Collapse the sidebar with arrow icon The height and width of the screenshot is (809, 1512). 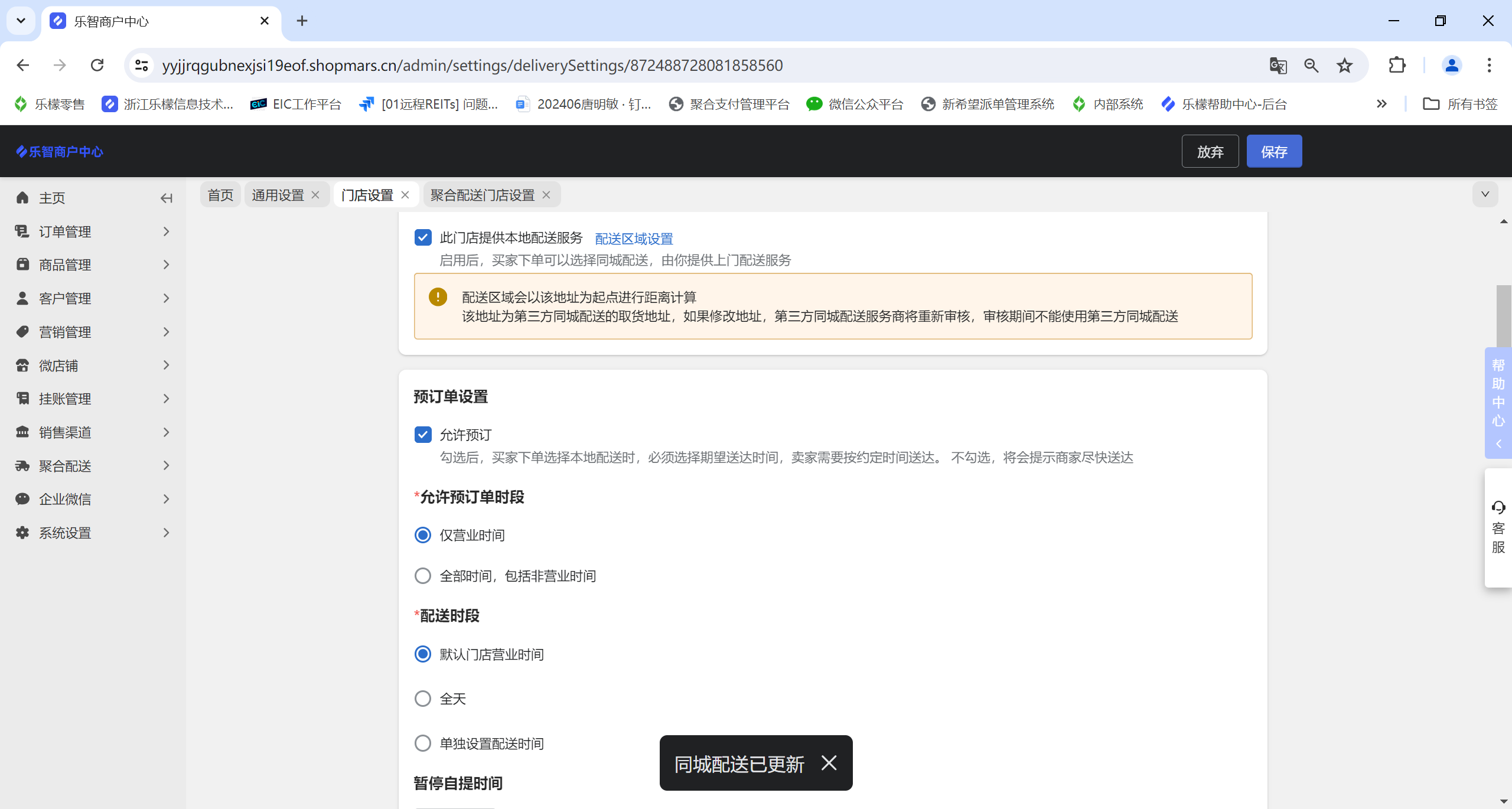coord(167,198)
